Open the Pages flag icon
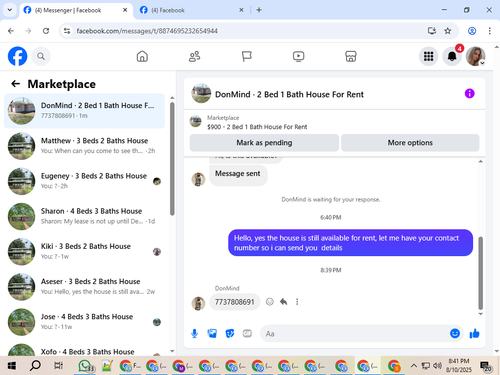 pyautogui.click(x=247, y=56)
